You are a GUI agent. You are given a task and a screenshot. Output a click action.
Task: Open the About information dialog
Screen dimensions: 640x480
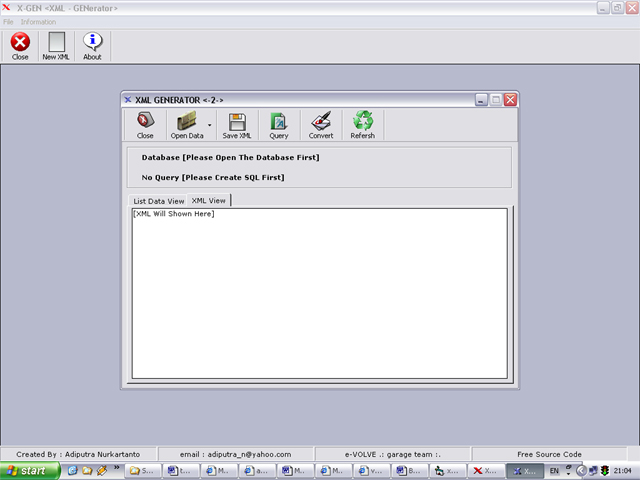pos(92,44)
